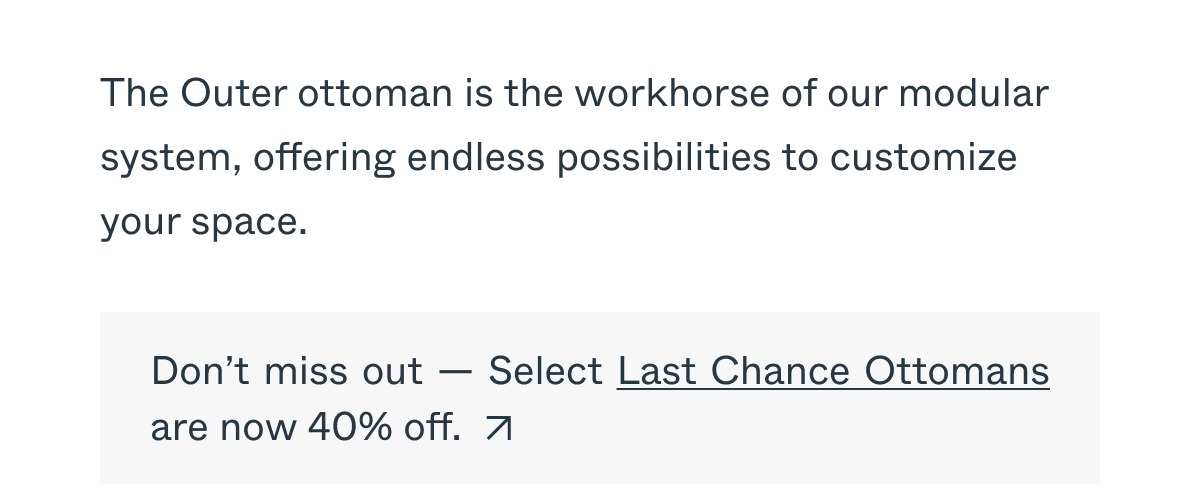Click the em dash in the banner

pyautogui.click(x=455, y=372)
